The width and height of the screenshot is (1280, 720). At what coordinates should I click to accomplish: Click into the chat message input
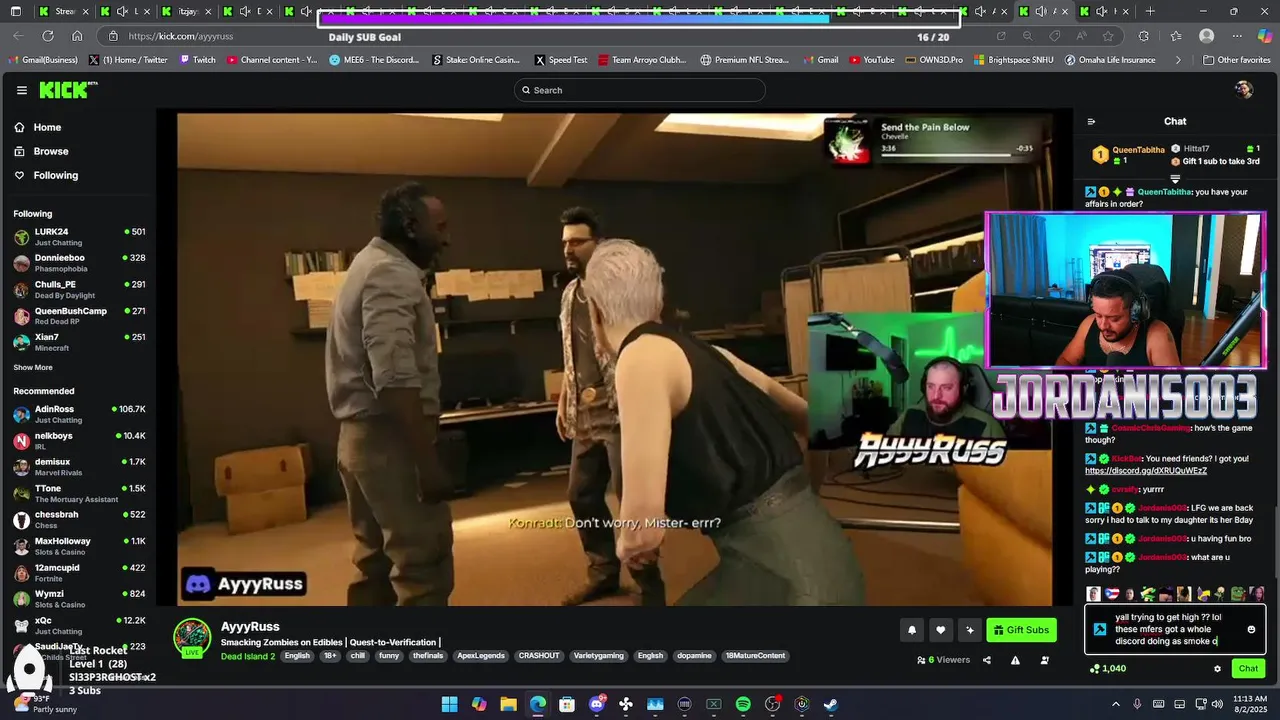pos(1176,630)
